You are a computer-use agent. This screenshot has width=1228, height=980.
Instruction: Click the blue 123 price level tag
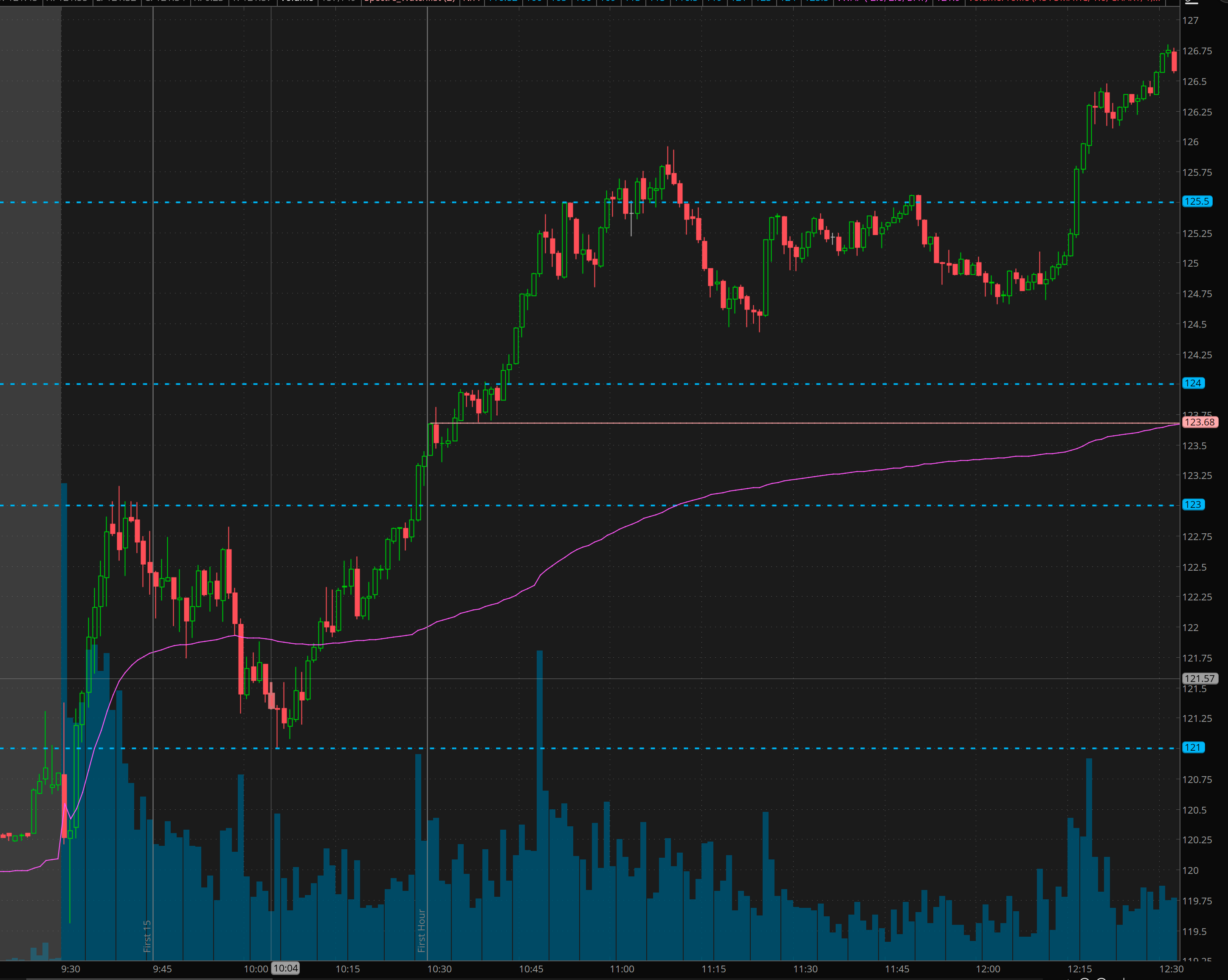(x=1193, y=504)
